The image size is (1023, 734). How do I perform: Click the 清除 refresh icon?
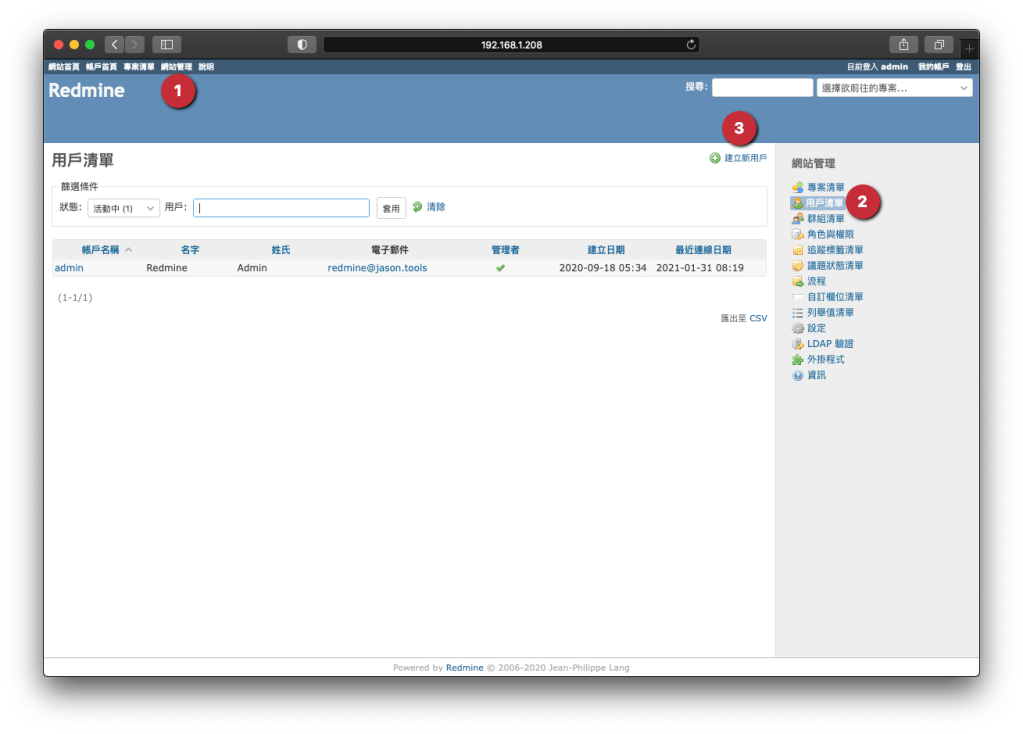[x=417, y=207]
